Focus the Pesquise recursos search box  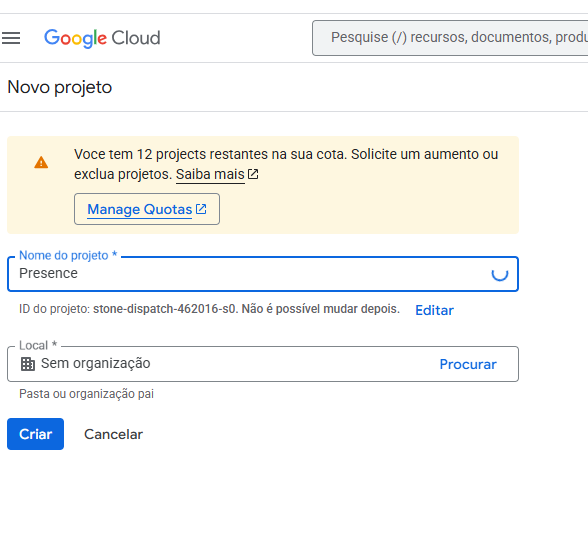pos(450,38)
